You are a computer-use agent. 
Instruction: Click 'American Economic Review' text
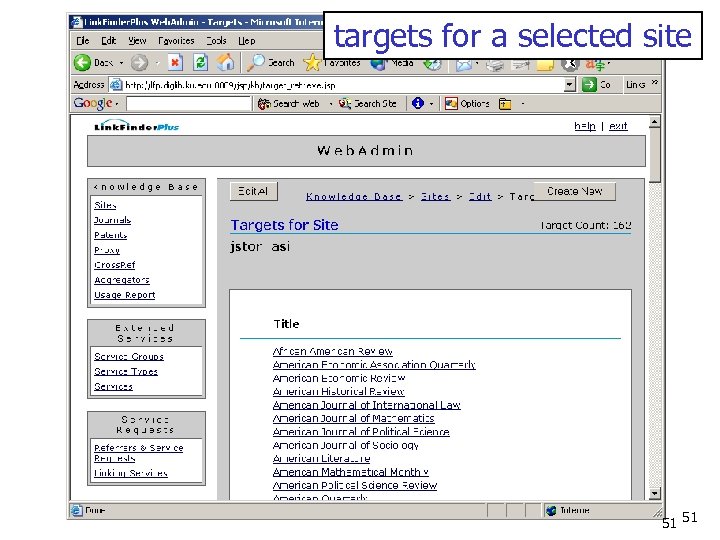(x=339, y=378)
